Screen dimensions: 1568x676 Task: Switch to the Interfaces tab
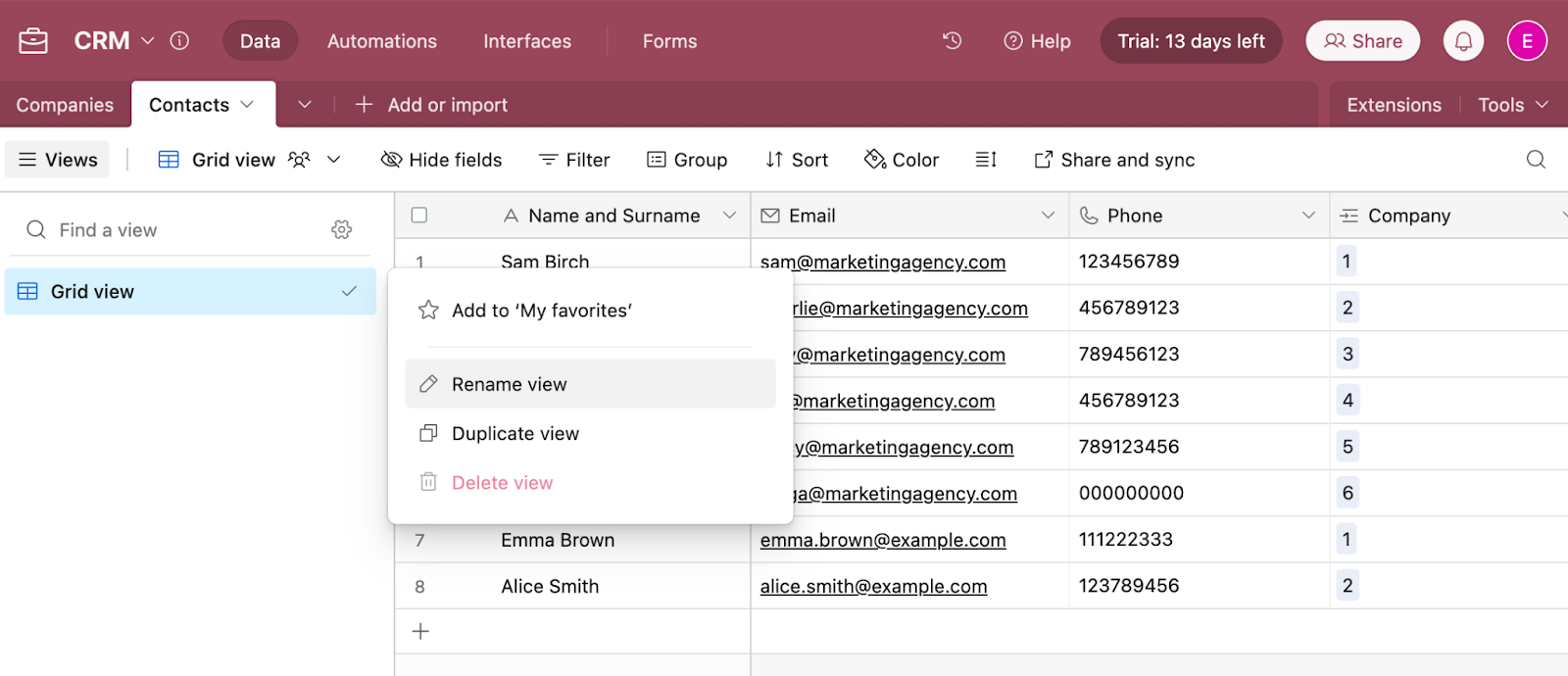[x=527, y=41]
